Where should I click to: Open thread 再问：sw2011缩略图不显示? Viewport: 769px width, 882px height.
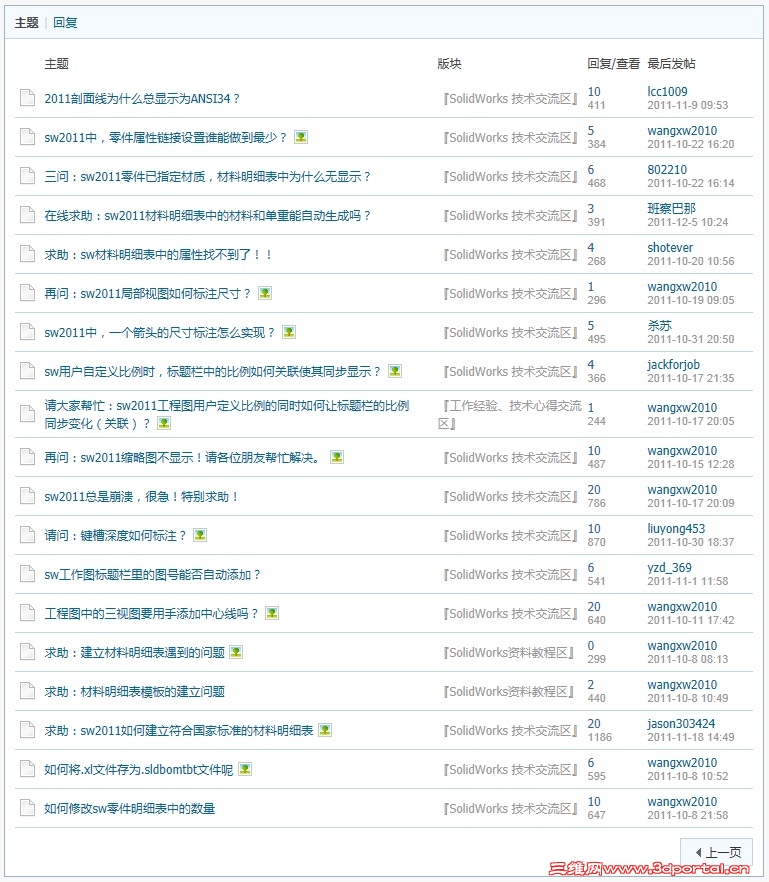183,457
